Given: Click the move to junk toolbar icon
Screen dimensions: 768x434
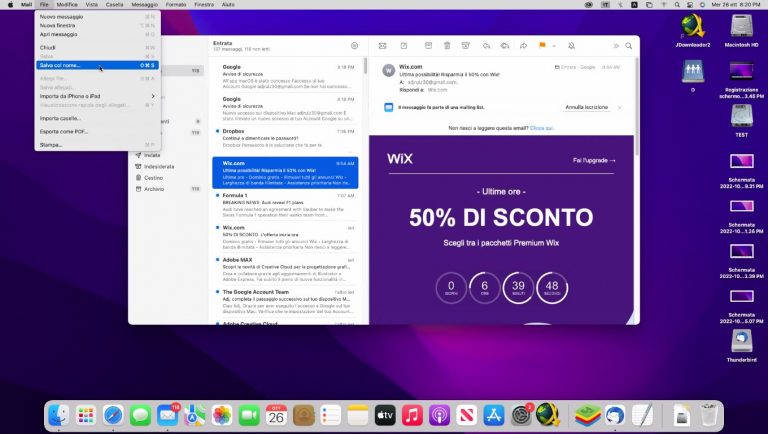Looking at the screenshot, I should [465, 46].
